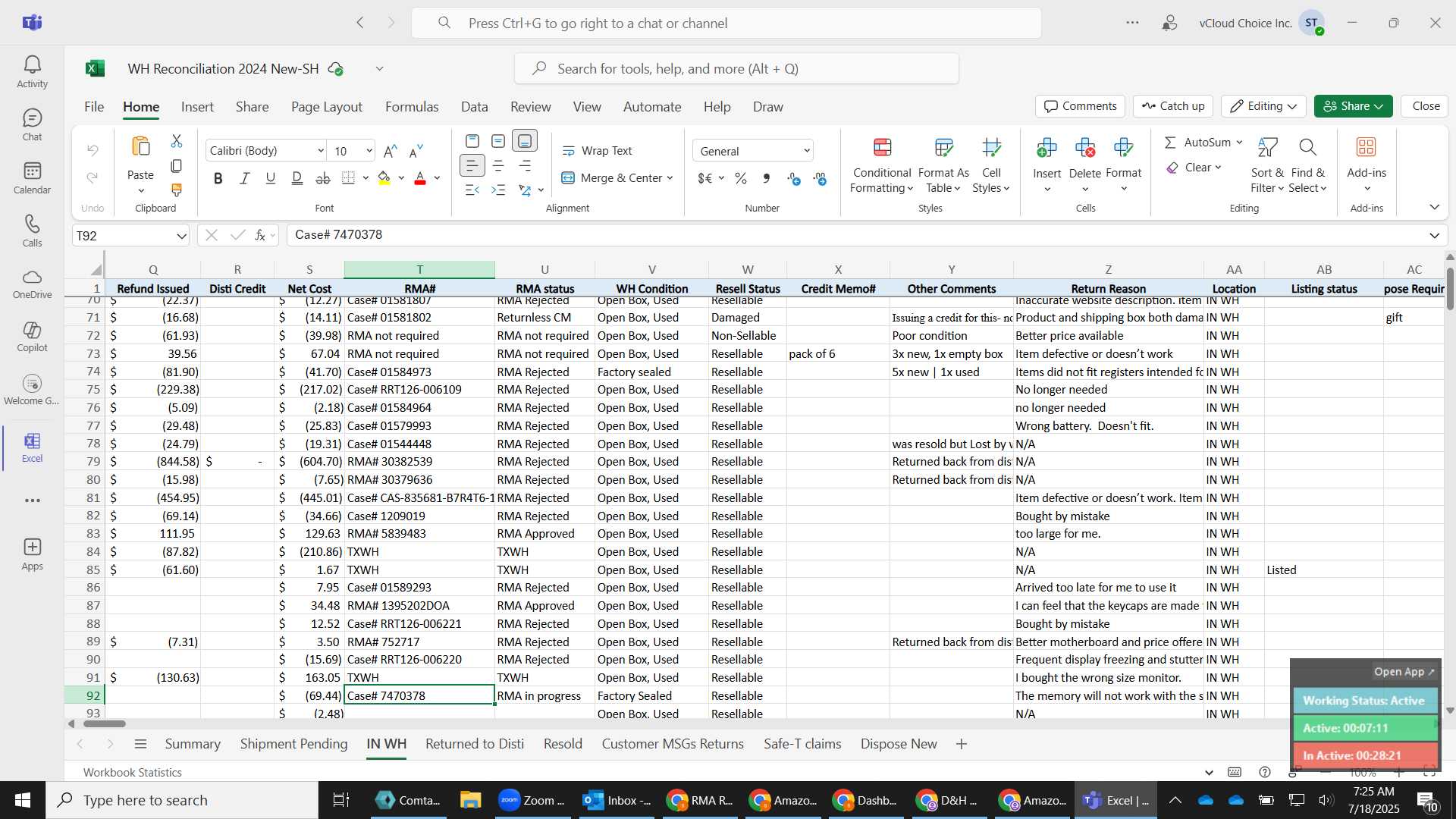Click the Windows Start button
The width and height of the screenshot is (1456, 819).
[x=22, y=800]
